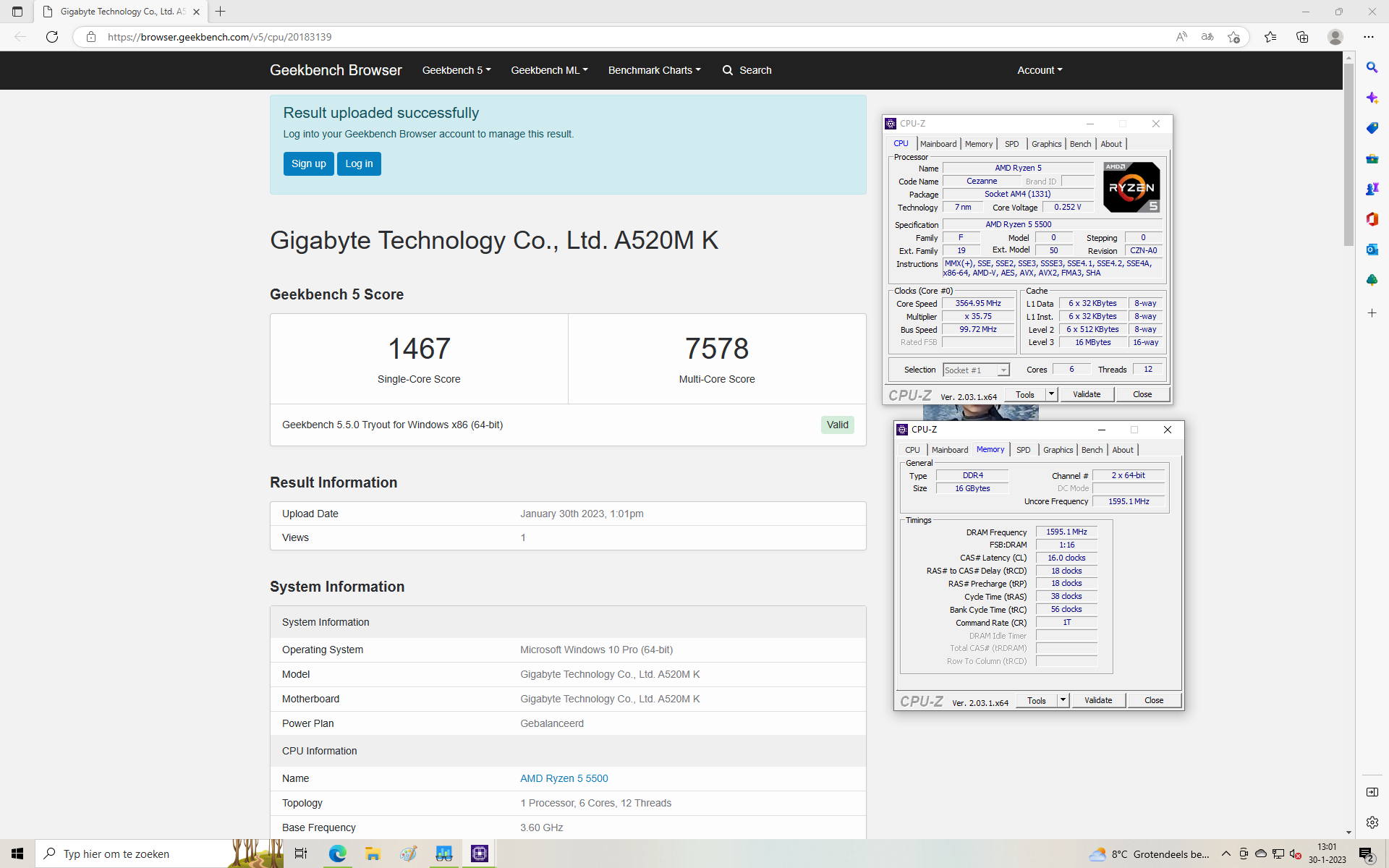This screenshot has height=868, width=1389.
Task: Add a sidebar app with plus icon
Action: (x=1372, y=312)
